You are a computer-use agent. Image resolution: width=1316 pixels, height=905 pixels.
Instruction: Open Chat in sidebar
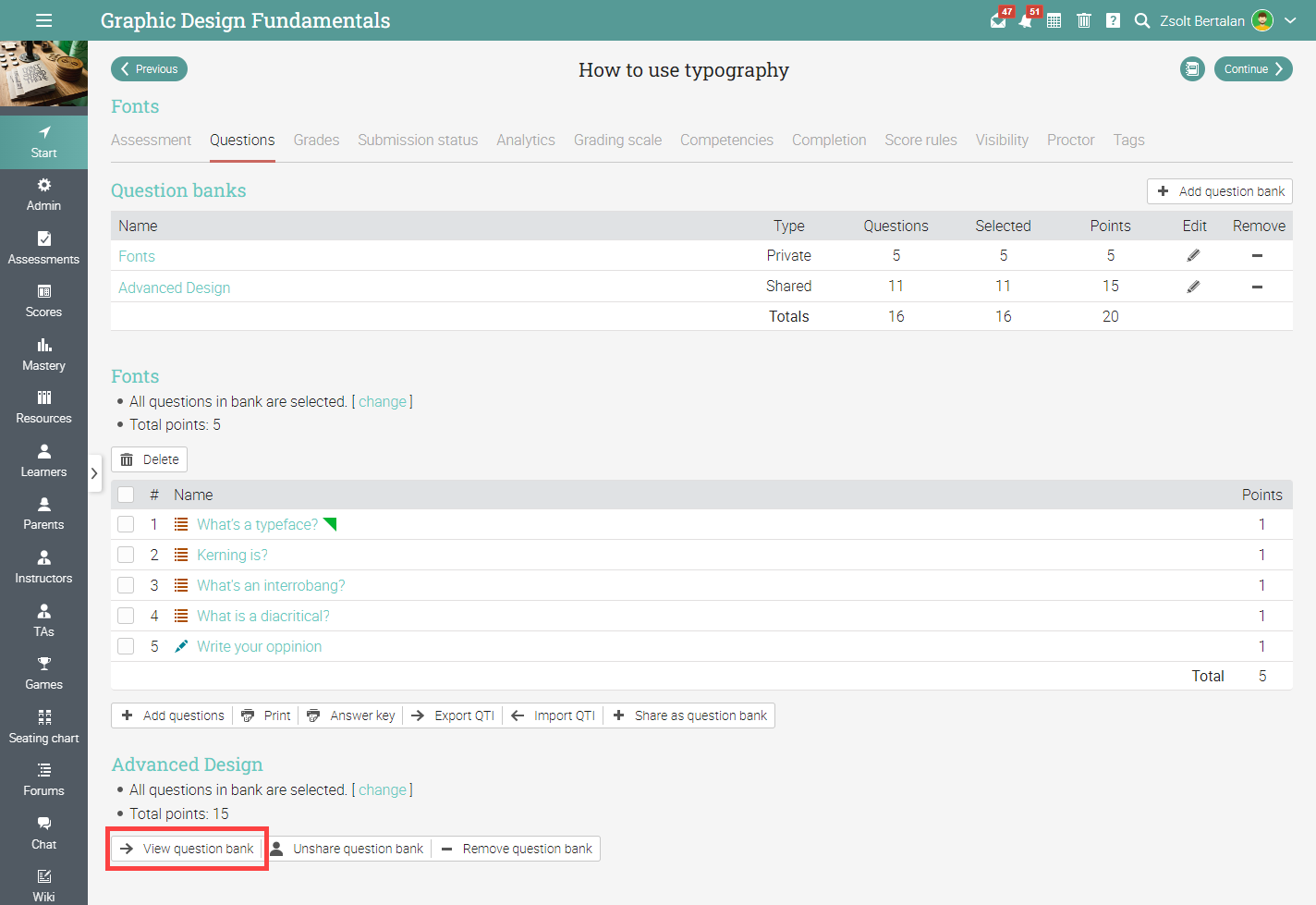43,834
